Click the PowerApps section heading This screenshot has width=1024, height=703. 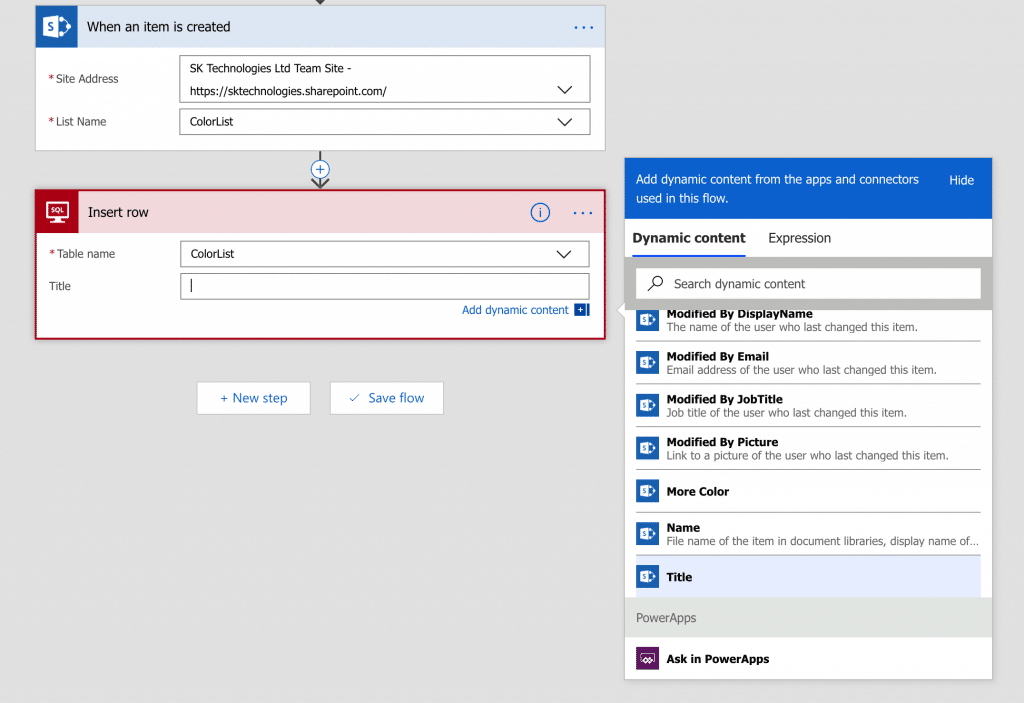(x=666, y=617)
